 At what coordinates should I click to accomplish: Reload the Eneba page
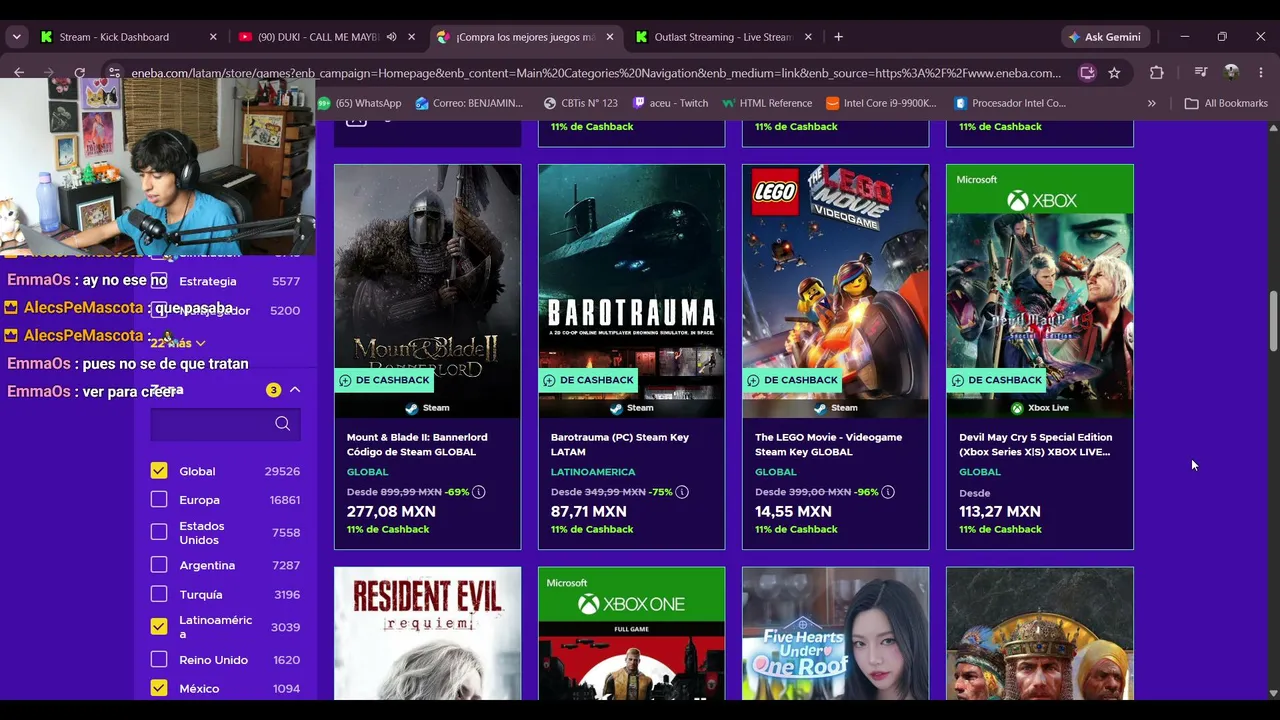click(x=80, y=72)
